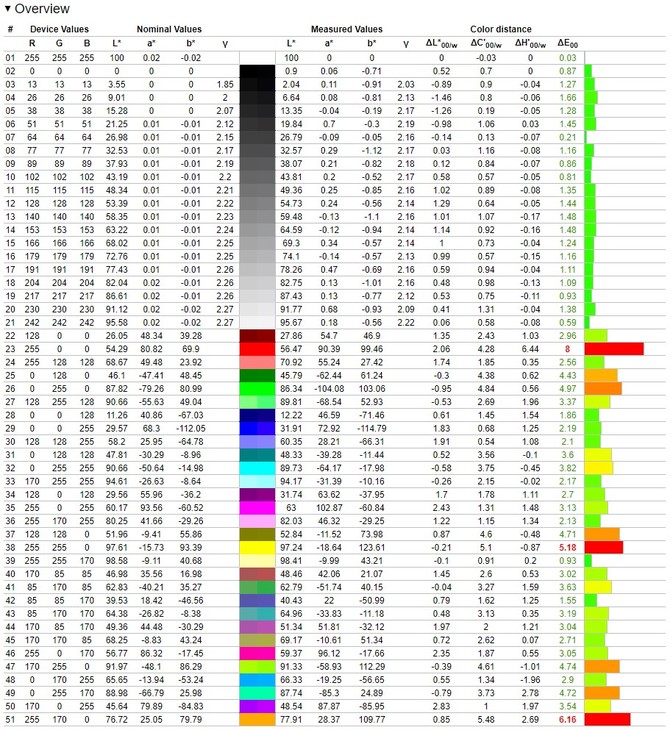Click measured a* 102.87 in row 35
The image size is (670, 730).
click(329, 508)
